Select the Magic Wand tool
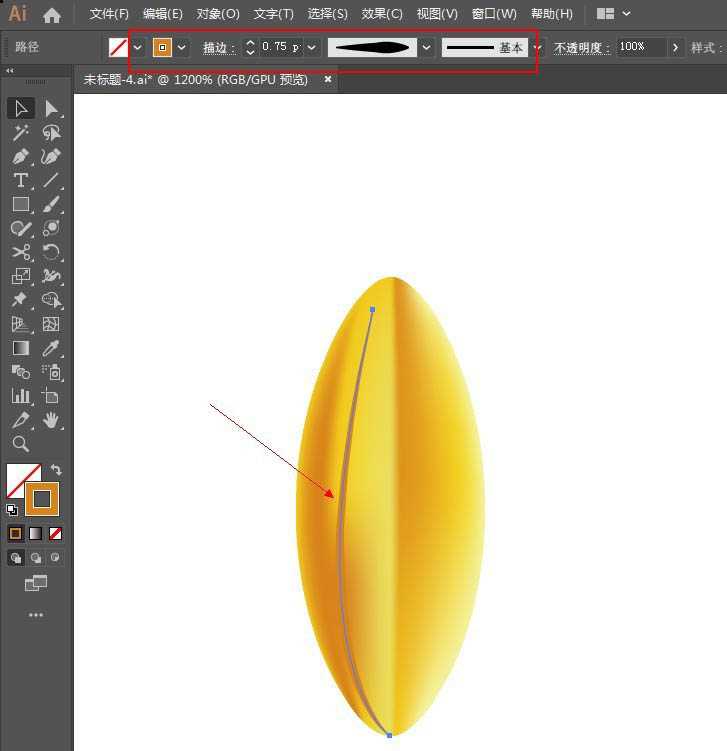Image resolution: width=727 pixels, height=751 pixels. [x=20, y=132]
